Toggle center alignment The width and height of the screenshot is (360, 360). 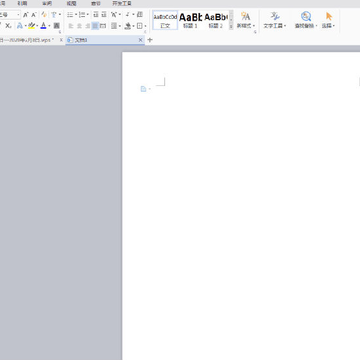79,26
